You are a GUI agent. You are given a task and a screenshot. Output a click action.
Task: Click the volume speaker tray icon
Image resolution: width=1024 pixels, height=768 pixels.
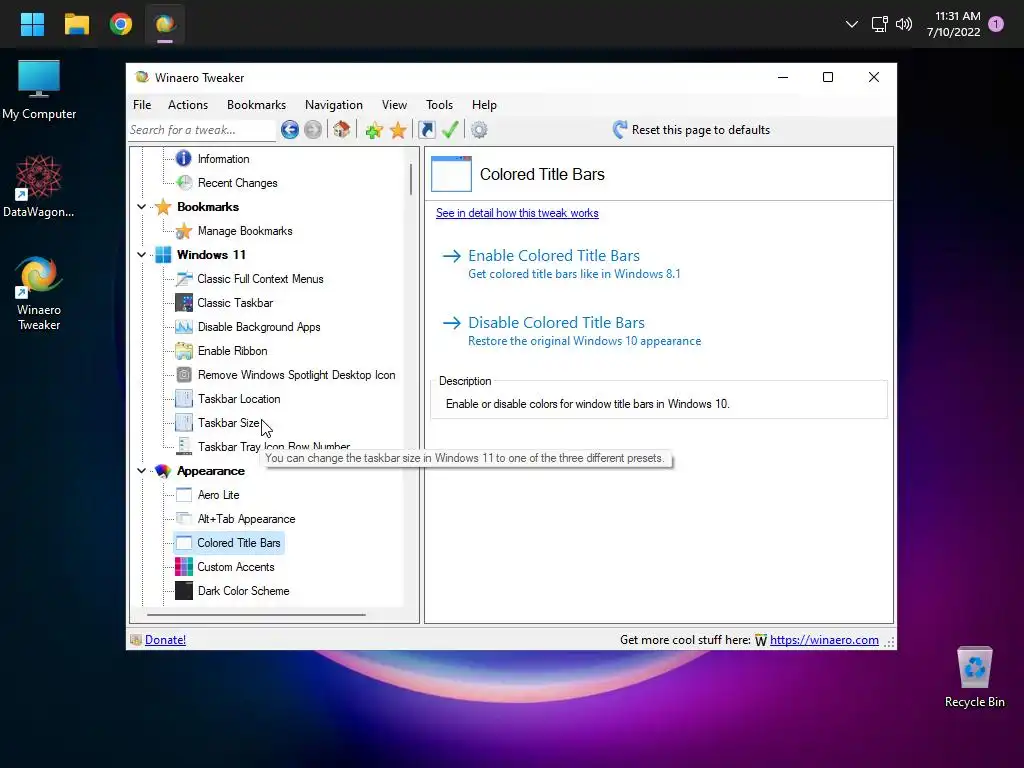904,24
